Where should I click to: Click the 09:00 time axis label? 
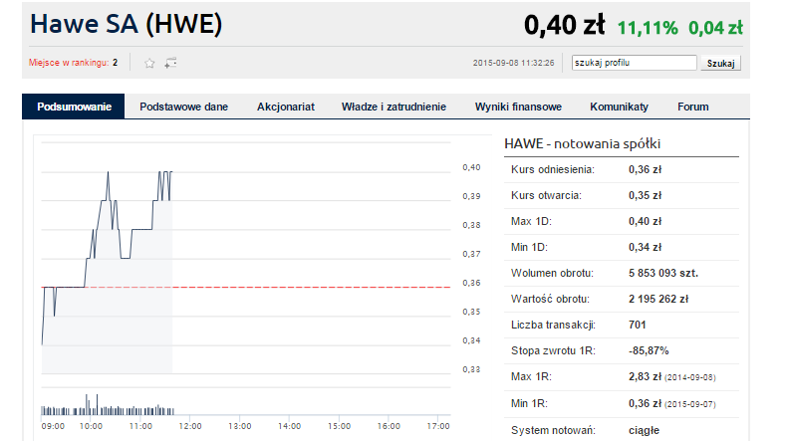53,426
